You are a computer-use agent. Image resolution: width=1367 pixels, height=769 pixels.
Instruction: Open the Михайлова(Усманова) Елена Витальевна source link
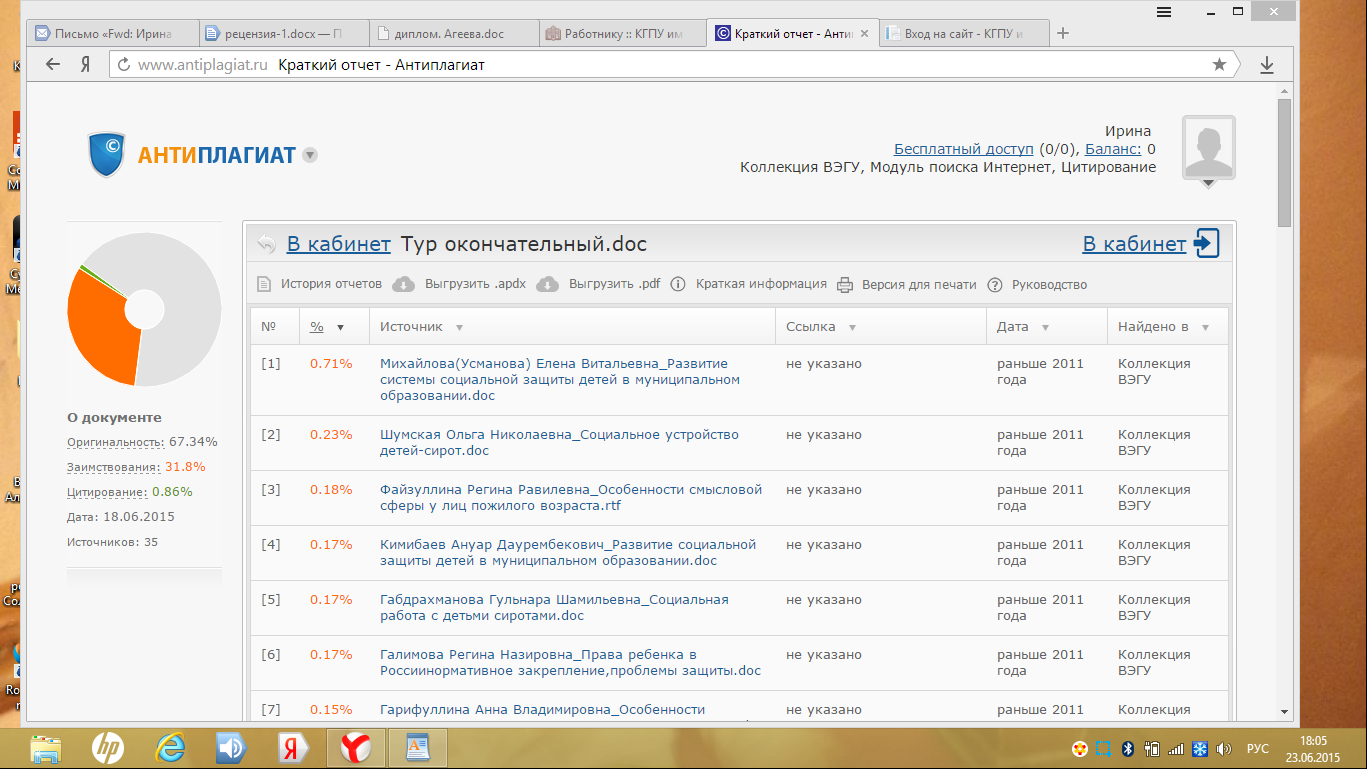[554, 364]
